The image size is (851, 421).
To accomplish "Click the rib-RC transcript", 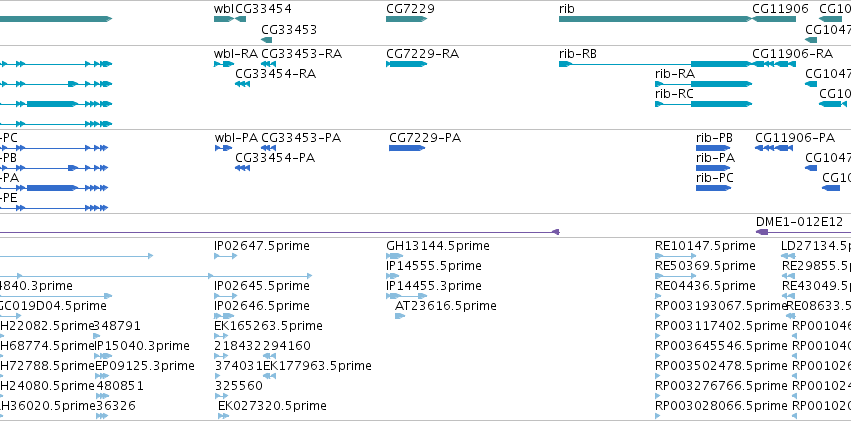I will coord(703,104).
